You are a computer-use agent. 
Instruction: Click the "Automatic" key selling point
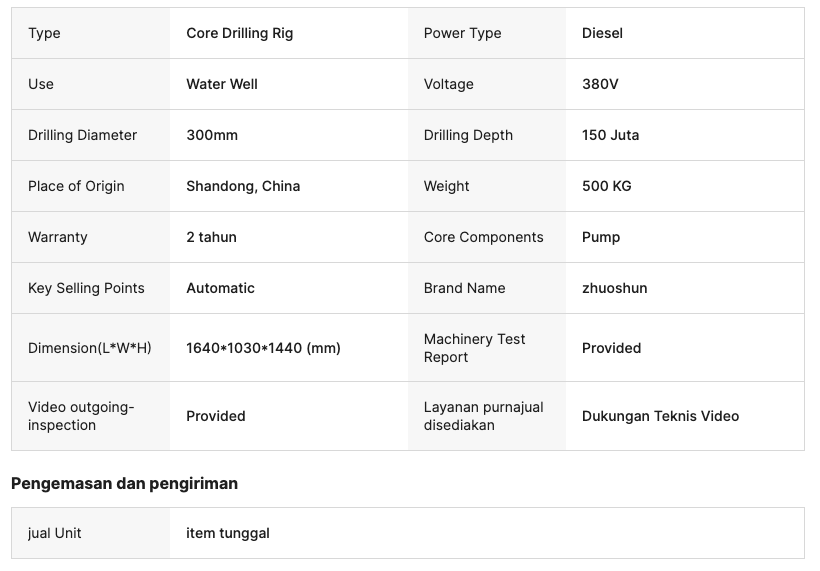pyautogui.click(x=220, y=288)
